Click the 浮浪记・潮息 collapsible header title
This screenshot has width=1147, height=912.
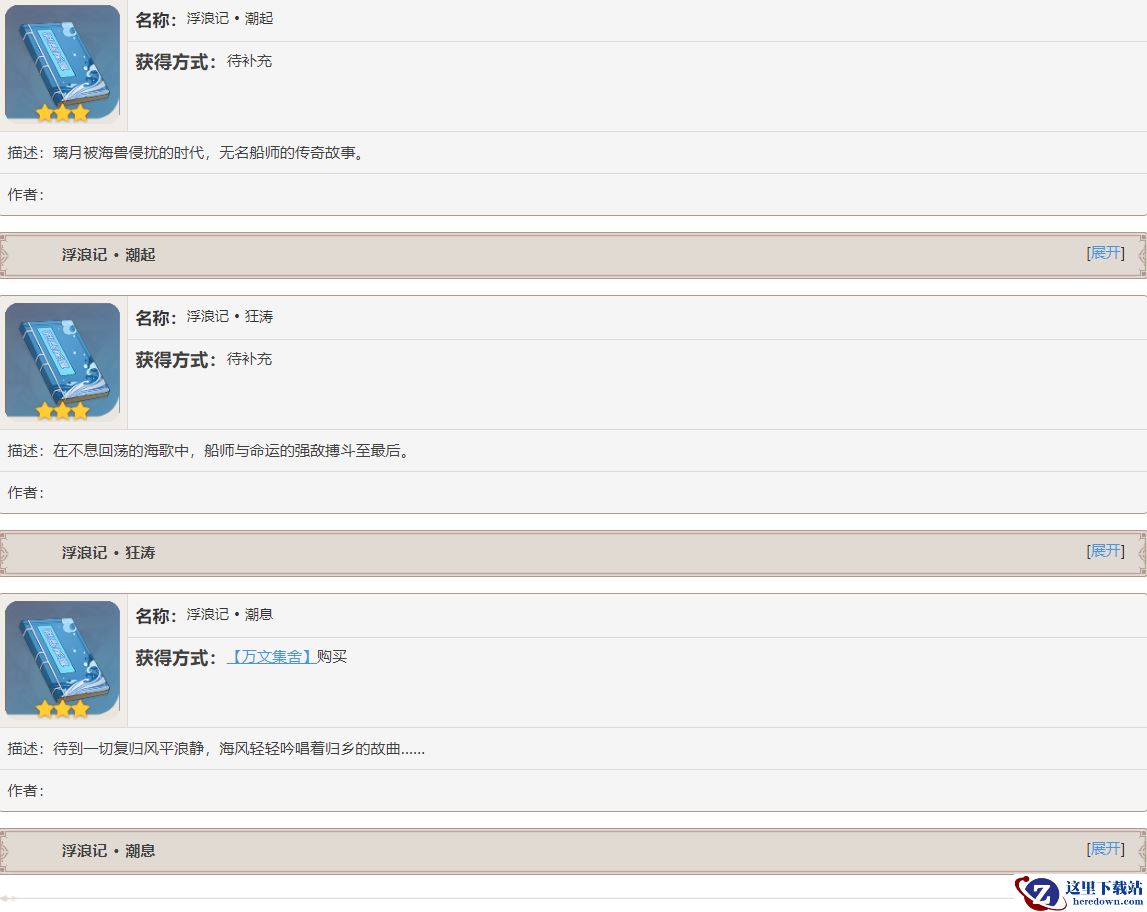[x=108, y=851]
